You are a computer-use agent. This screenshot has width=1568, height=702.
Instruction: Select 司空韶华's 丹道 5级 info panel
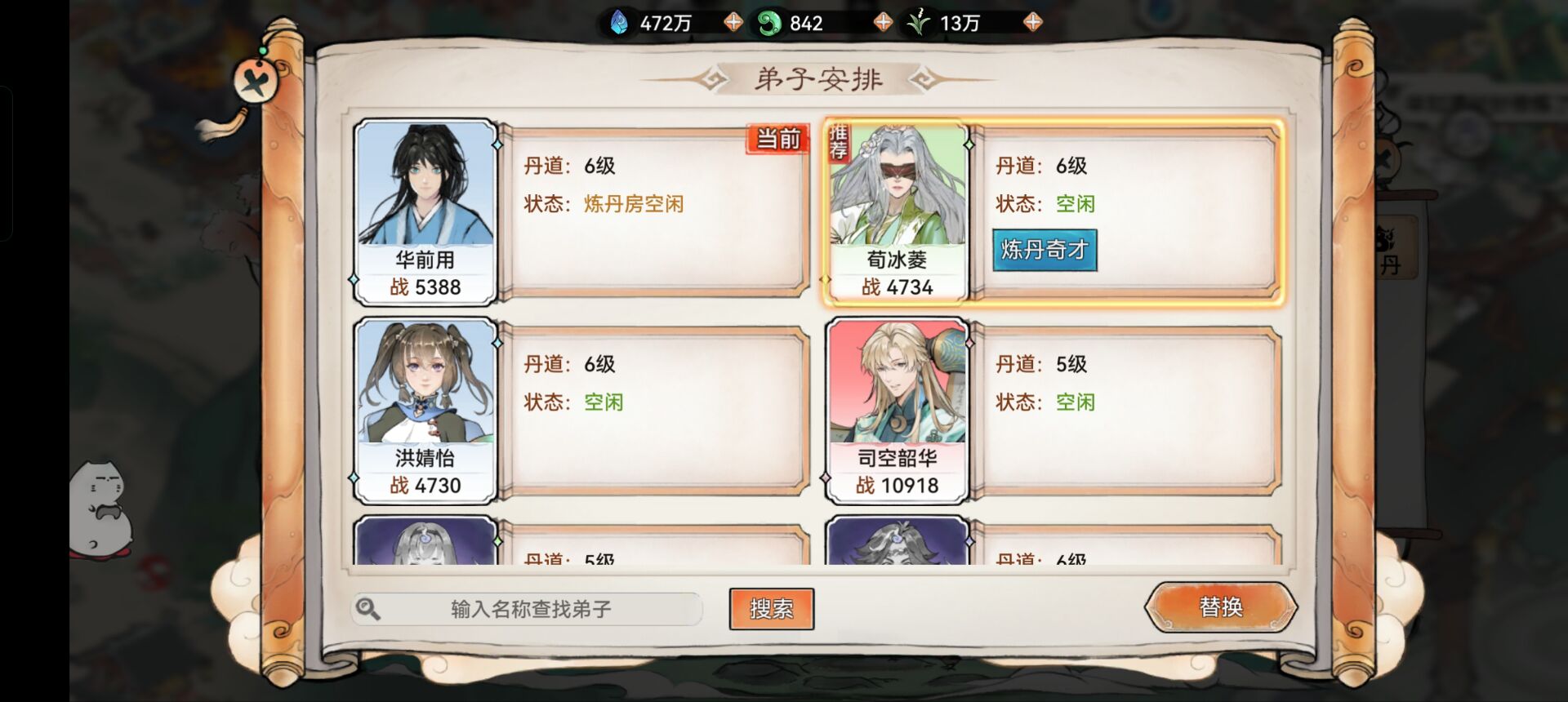[1125, 411]
